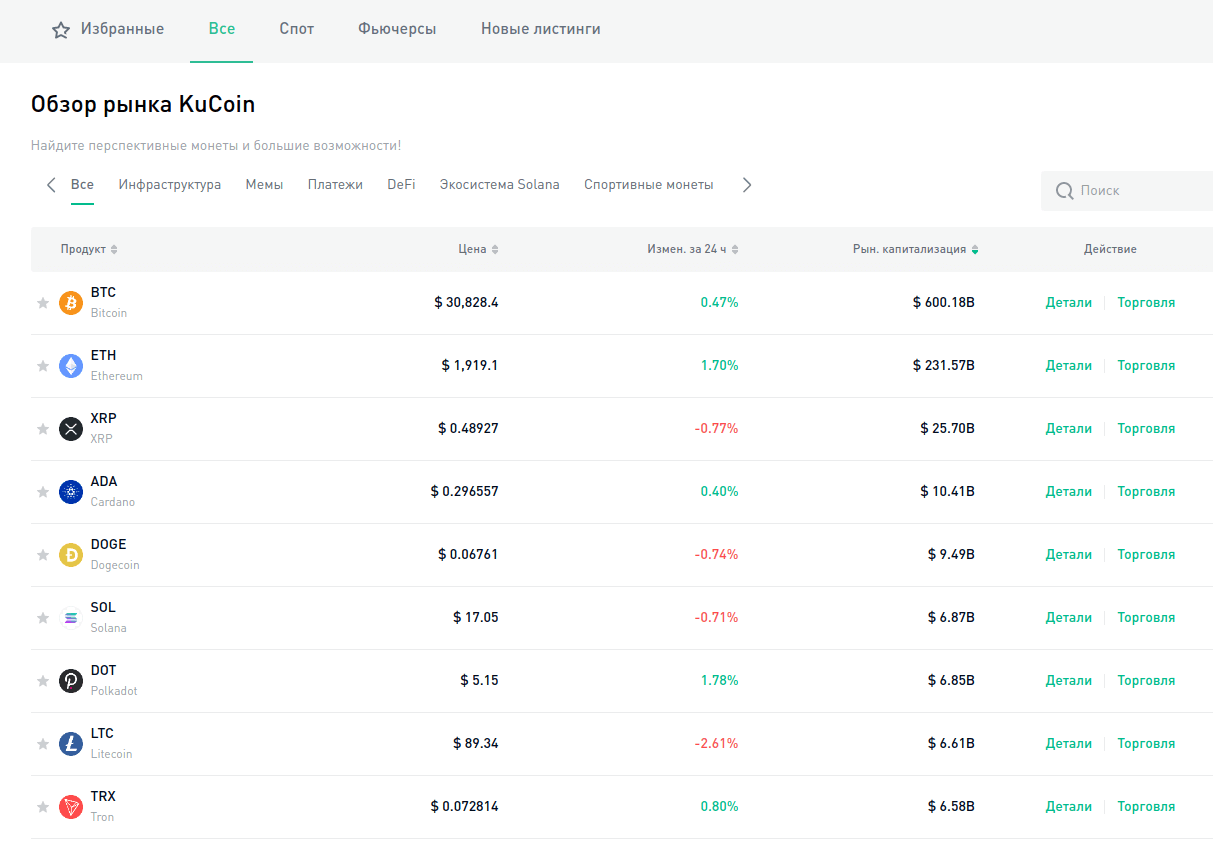
Task: Click the Ethereum coin logo icon
Action: (x=71, y=366)
